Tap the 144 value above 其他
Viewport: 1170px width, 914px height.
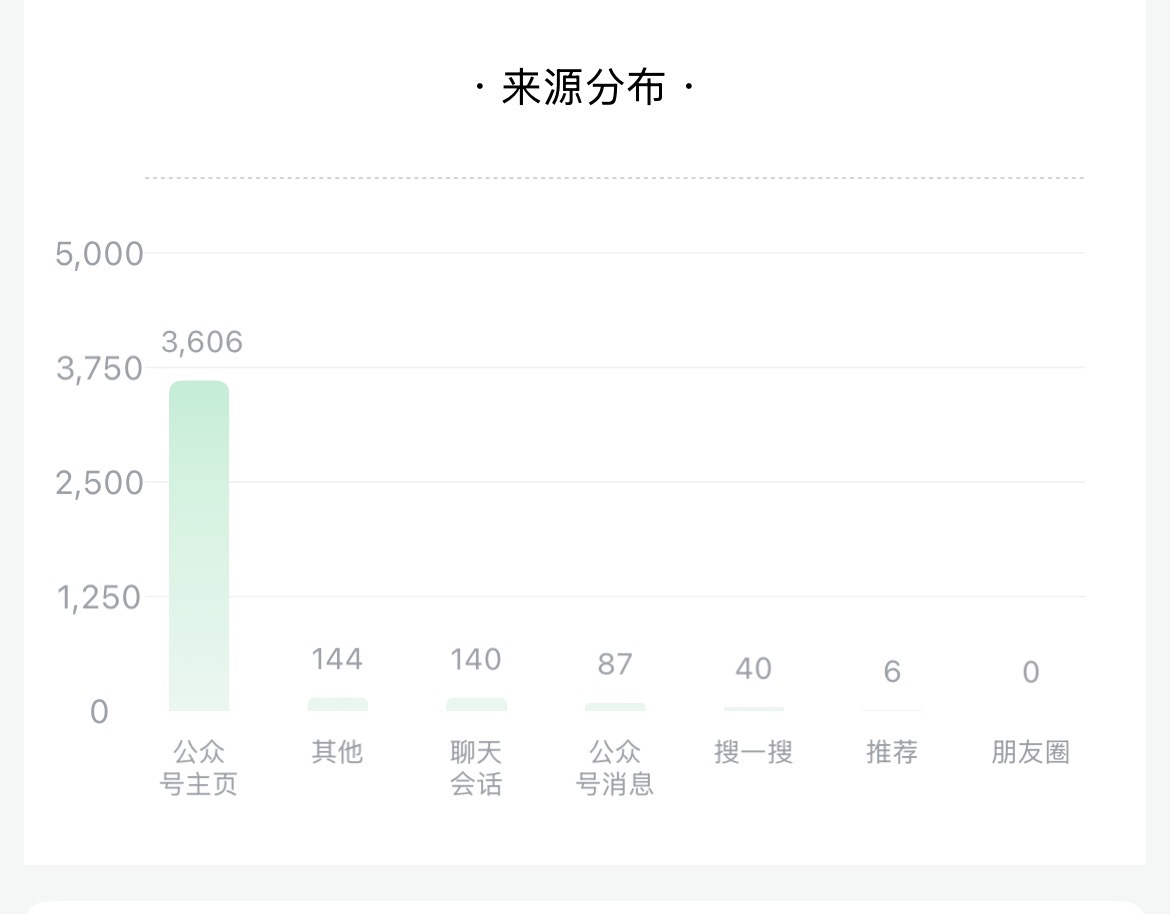coord(337,659)
